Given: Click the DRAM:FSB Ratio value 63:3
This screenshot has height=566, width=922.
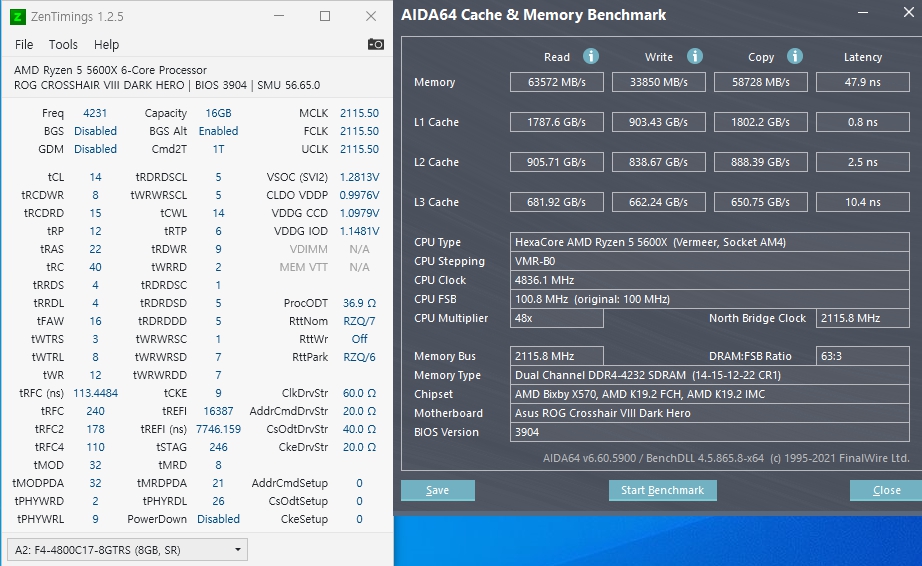Looking at the screenshot, I should [x=863, y=356].
